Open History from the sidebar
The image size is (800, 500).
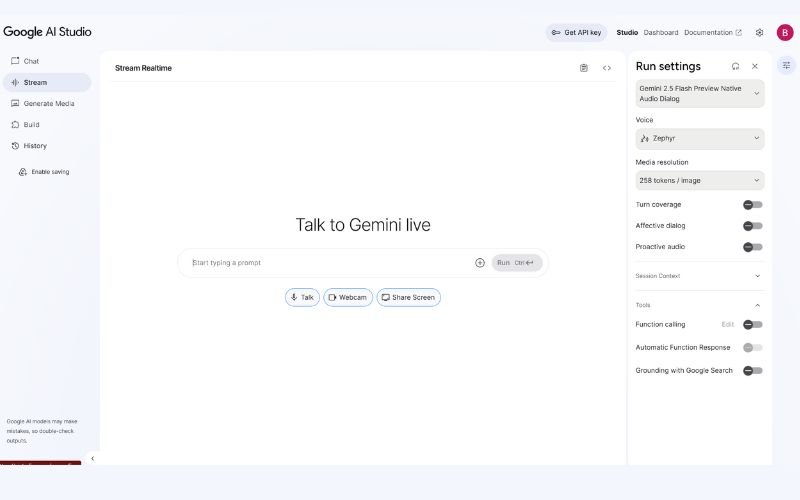[35, 146]
